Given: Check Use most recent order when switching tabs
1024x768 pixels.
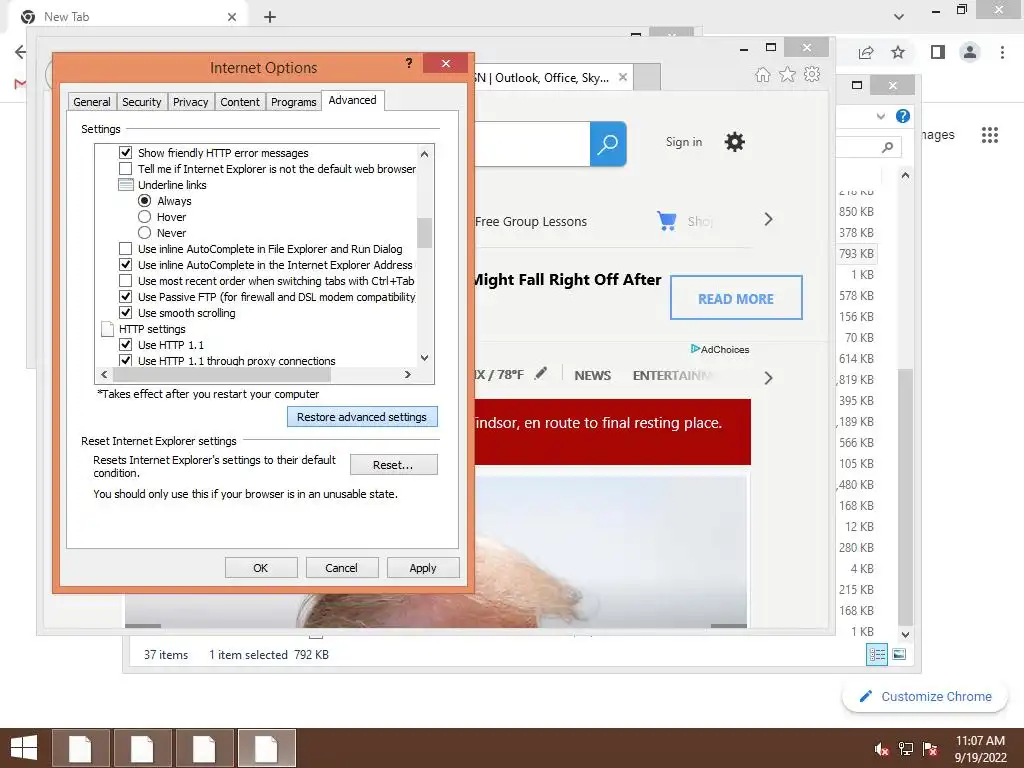Looking at the screenshot, I should [125, 281].
